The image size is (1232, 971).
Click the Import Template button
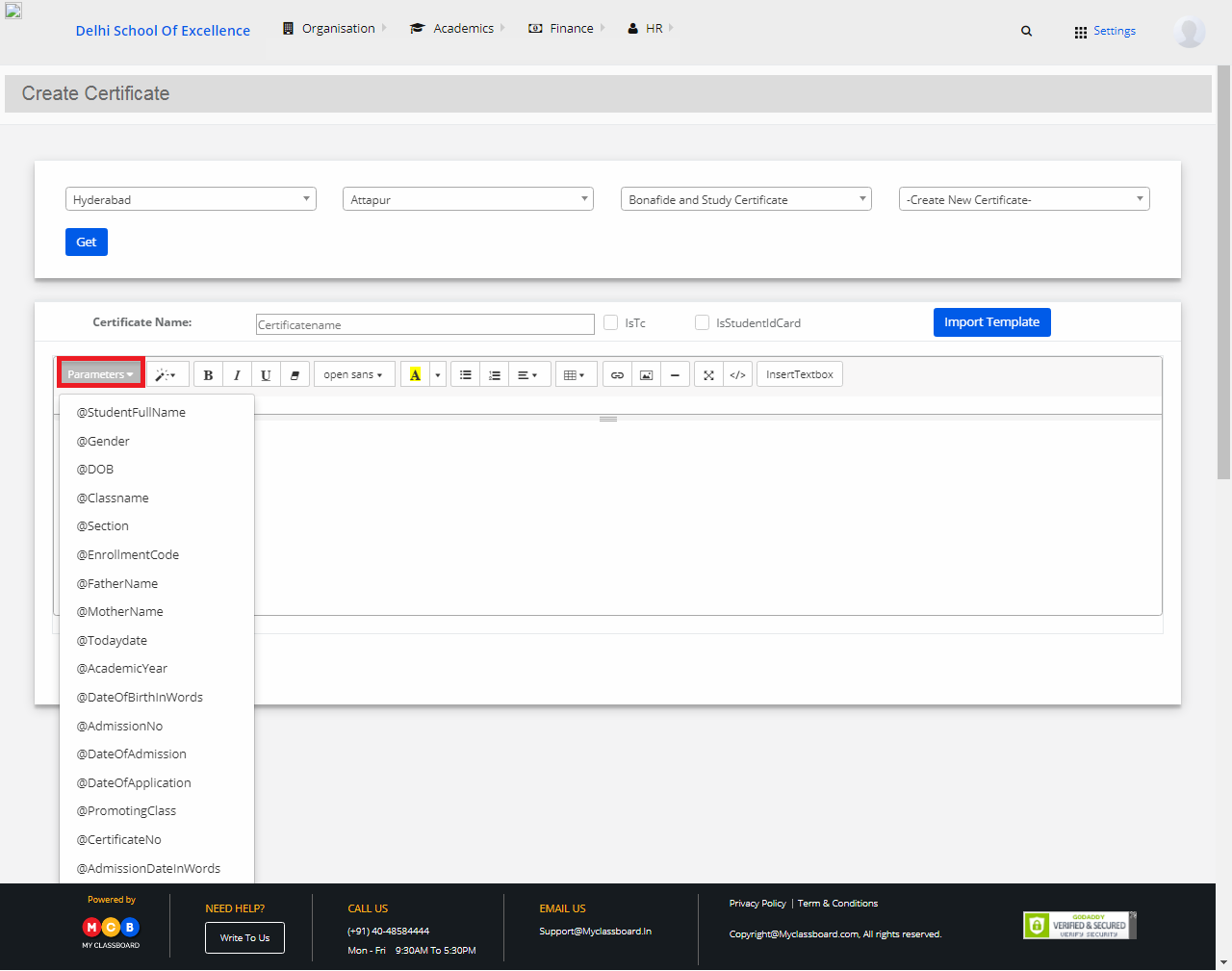click(992, 322)
